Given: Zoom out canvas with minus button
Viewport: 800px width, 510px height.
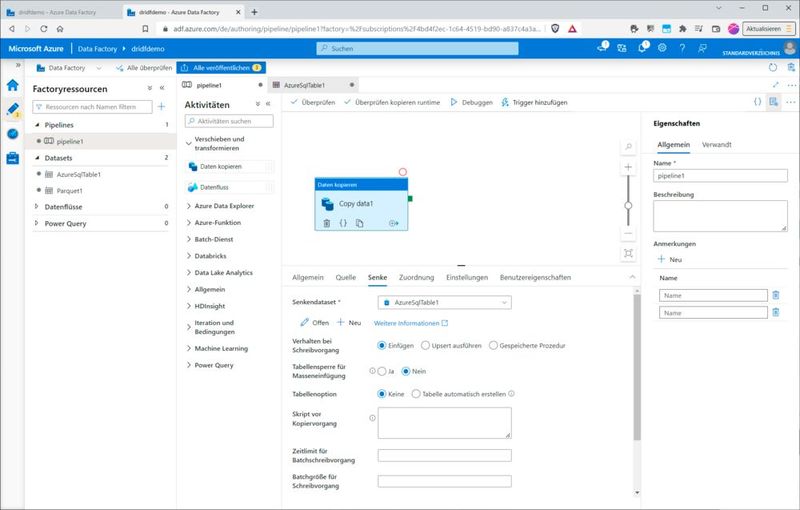Looking at the screenshot, I should pyautogui.click(x=628, y=234).
